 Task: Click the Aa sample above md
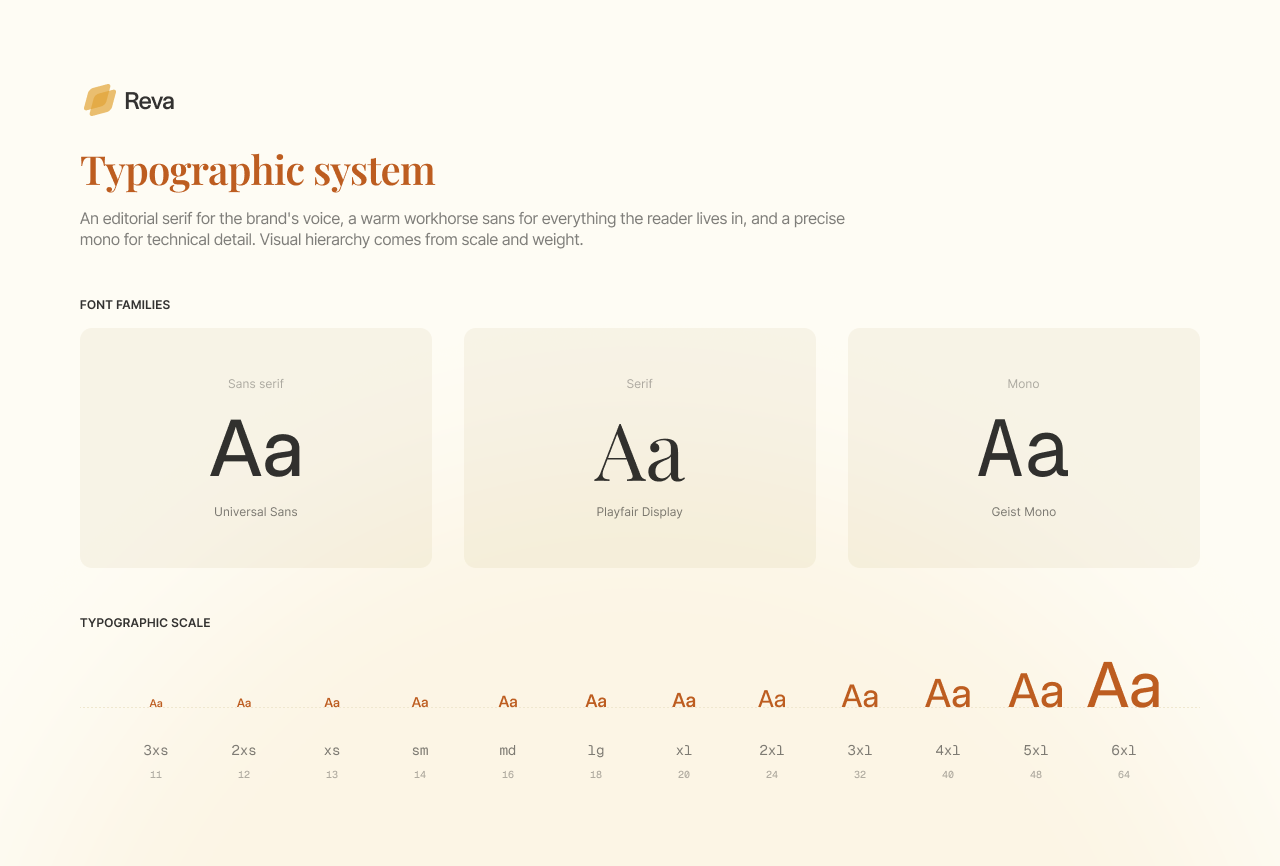click(x=508, y=702)
